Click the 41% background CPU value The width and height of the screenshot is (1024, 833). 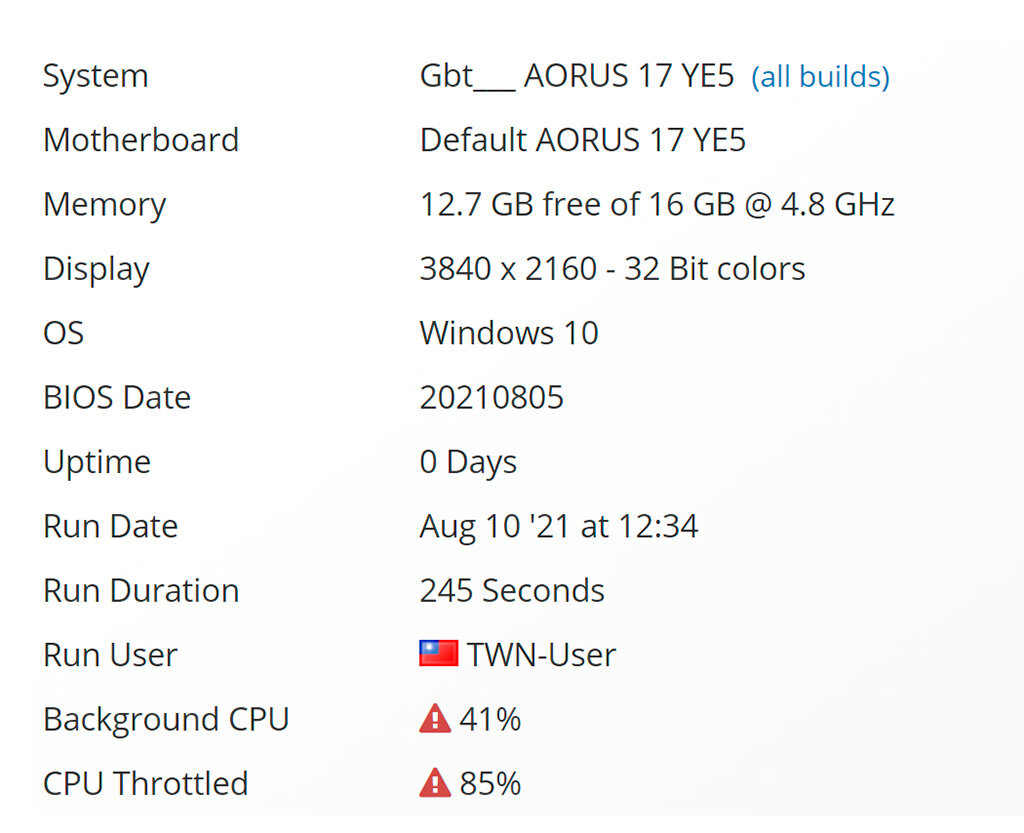[490, 719]
